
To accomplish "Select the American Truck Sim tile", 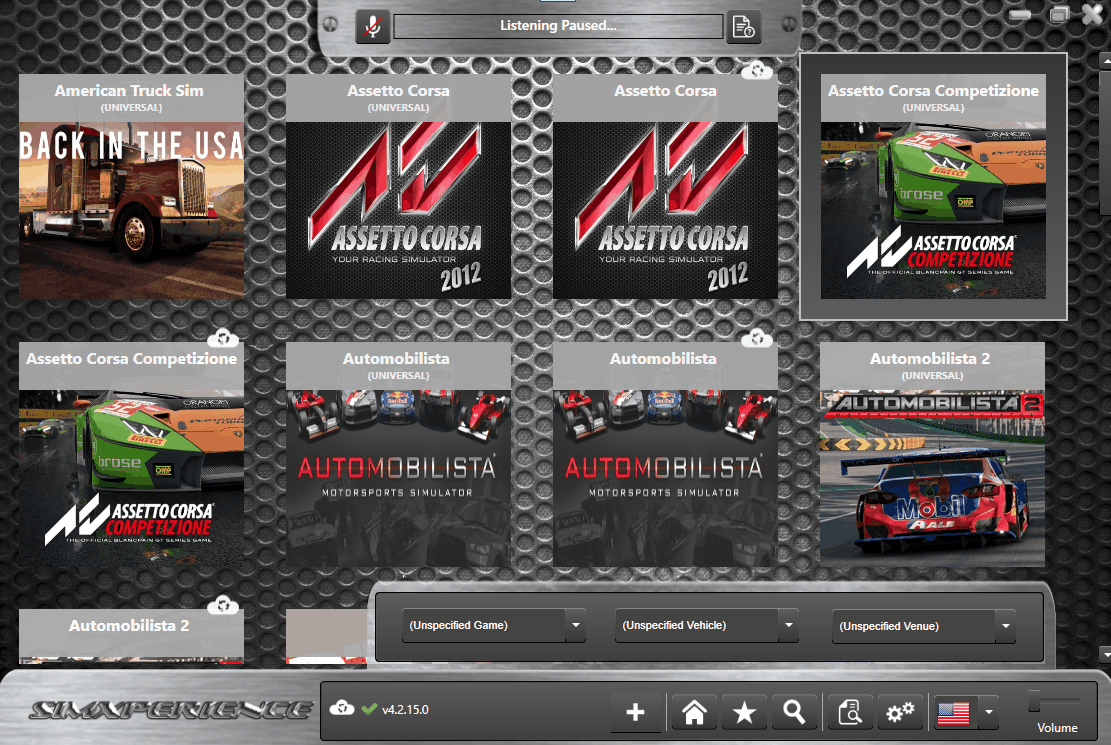I will [x=131, y=186].
